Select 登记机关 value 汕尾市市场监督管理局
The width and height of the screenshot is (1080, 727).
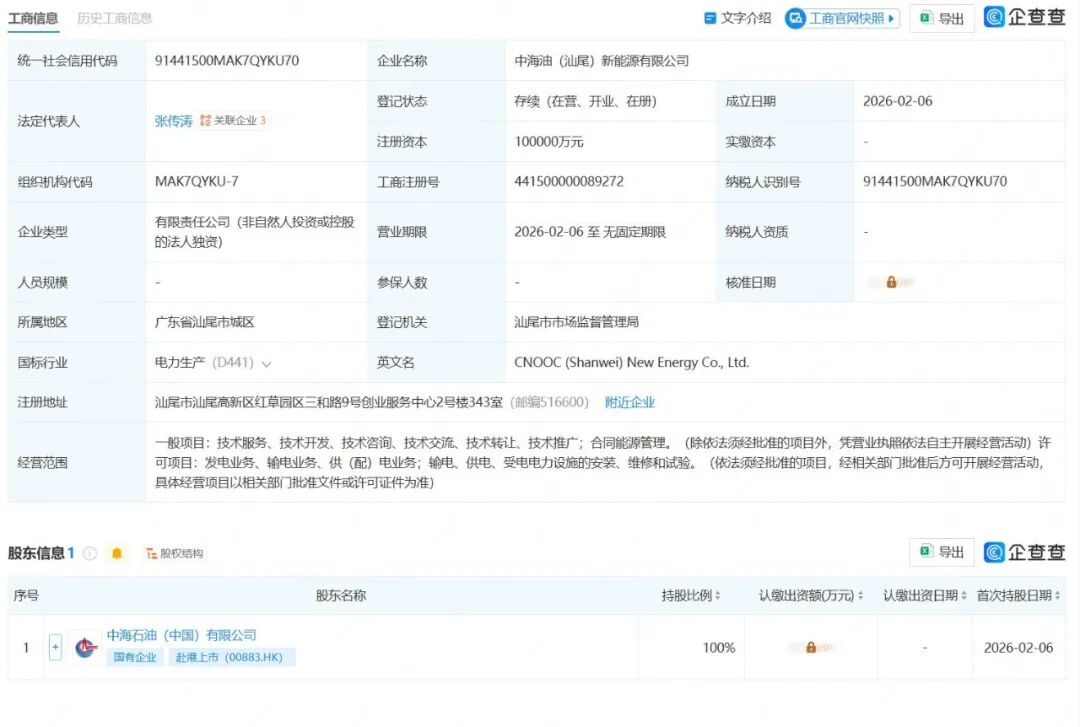click(x=576, y=322)
